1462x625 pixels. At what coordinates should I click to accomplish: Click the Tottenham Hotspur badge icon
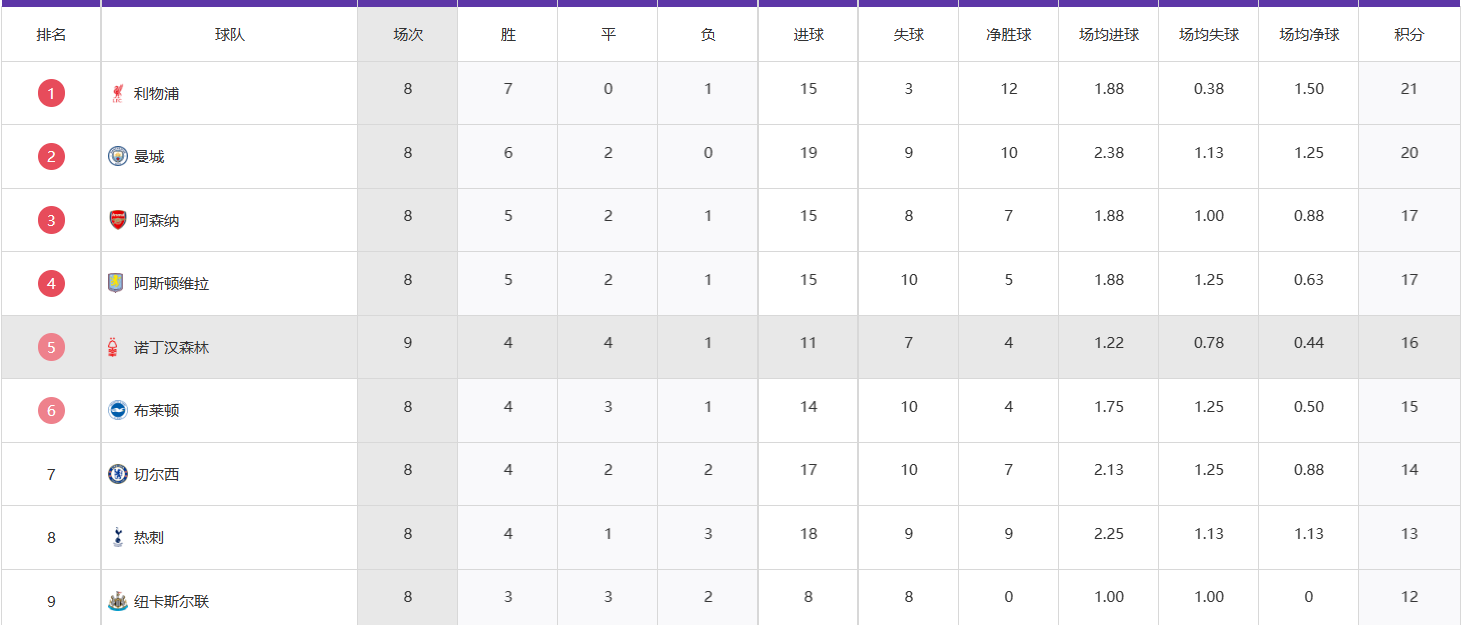[x=118, y=537]
